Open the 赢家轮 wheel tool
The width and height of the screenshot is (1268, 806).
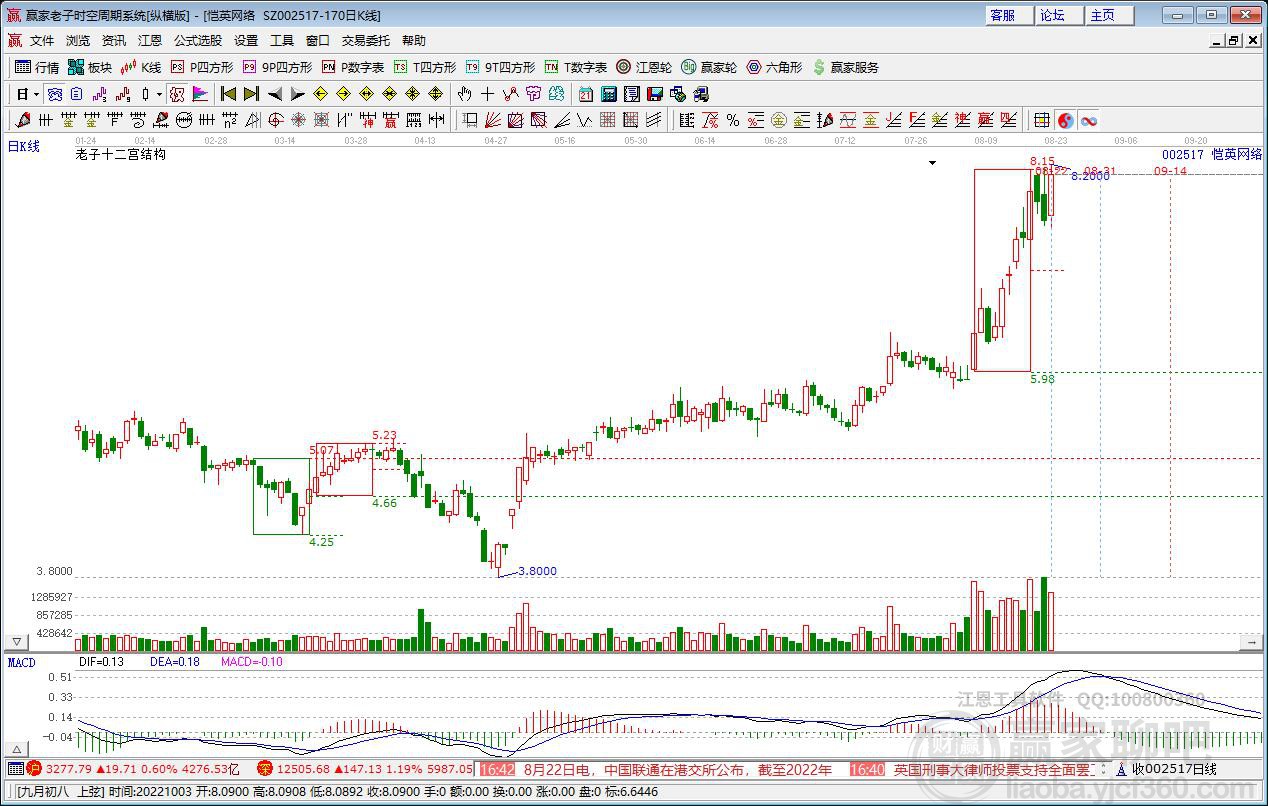[709, 67]
